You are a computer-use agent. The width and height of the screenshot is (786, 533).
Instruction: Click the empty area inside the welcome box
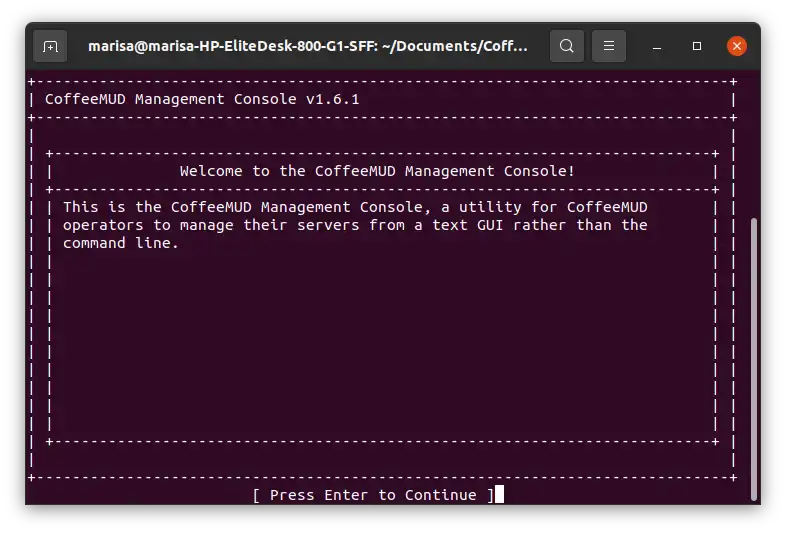(x=380, y=340)
